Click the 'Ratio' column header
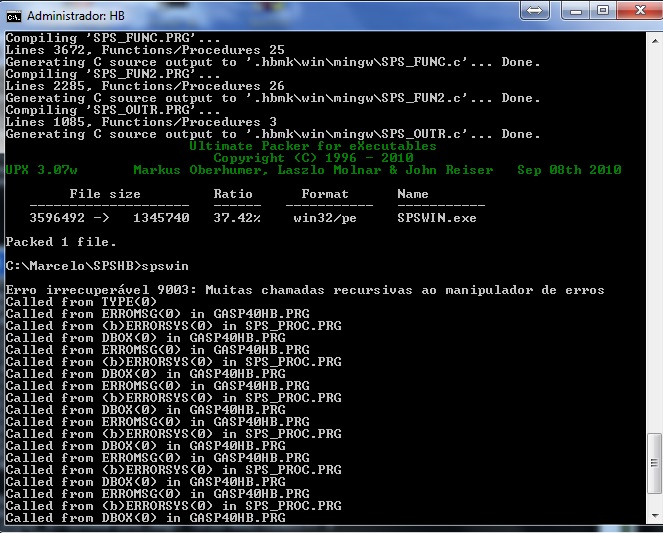The width and height of the screenshot is (663, 533). pyautogui.click(x=233, y=194)
